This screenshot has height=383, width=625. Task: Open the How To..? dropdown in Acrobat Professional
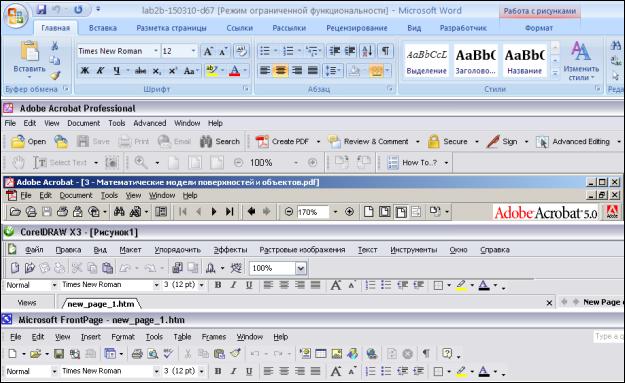click(446, 163)
